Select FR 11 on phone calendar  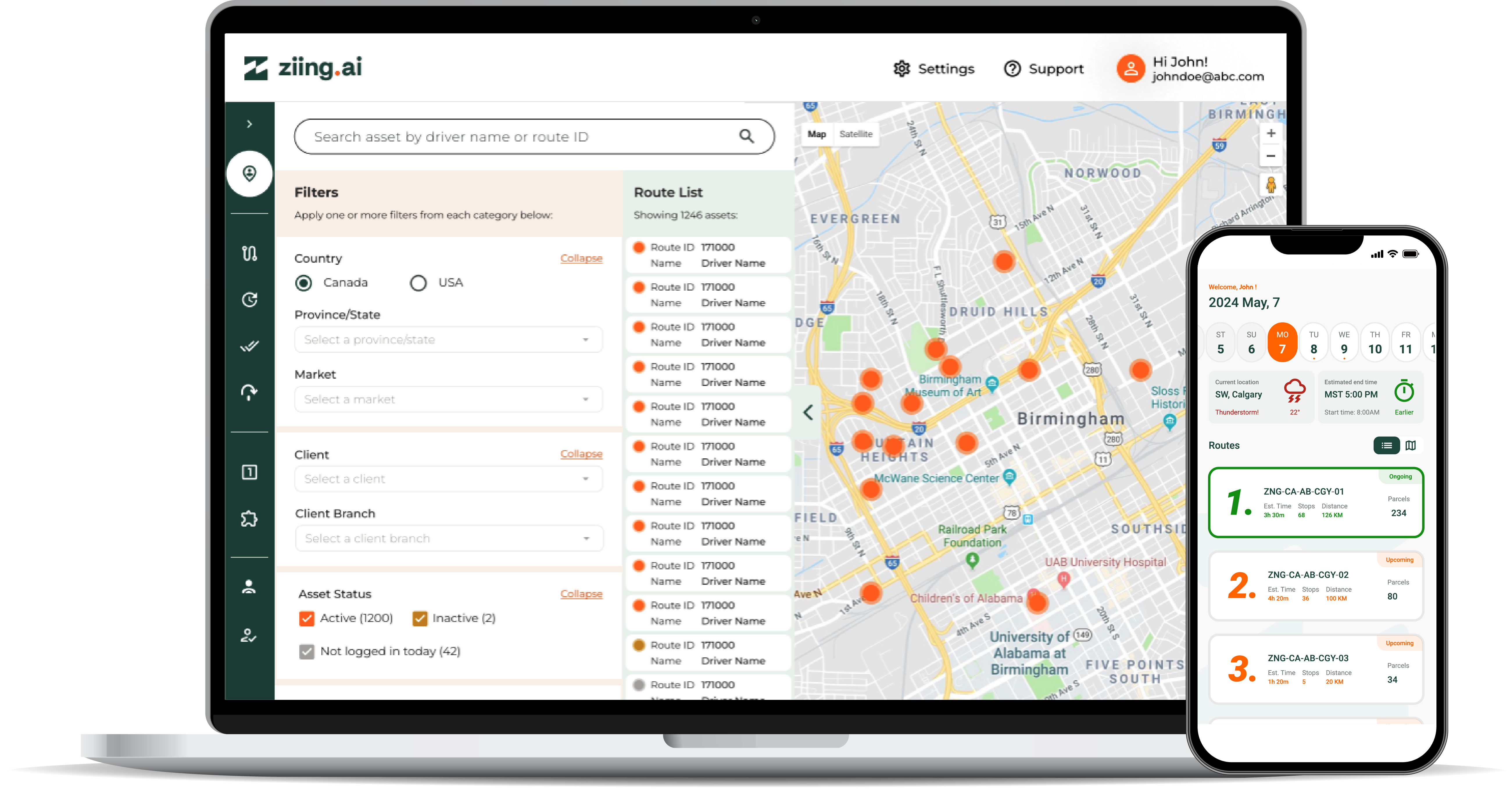pos(1405,342)
